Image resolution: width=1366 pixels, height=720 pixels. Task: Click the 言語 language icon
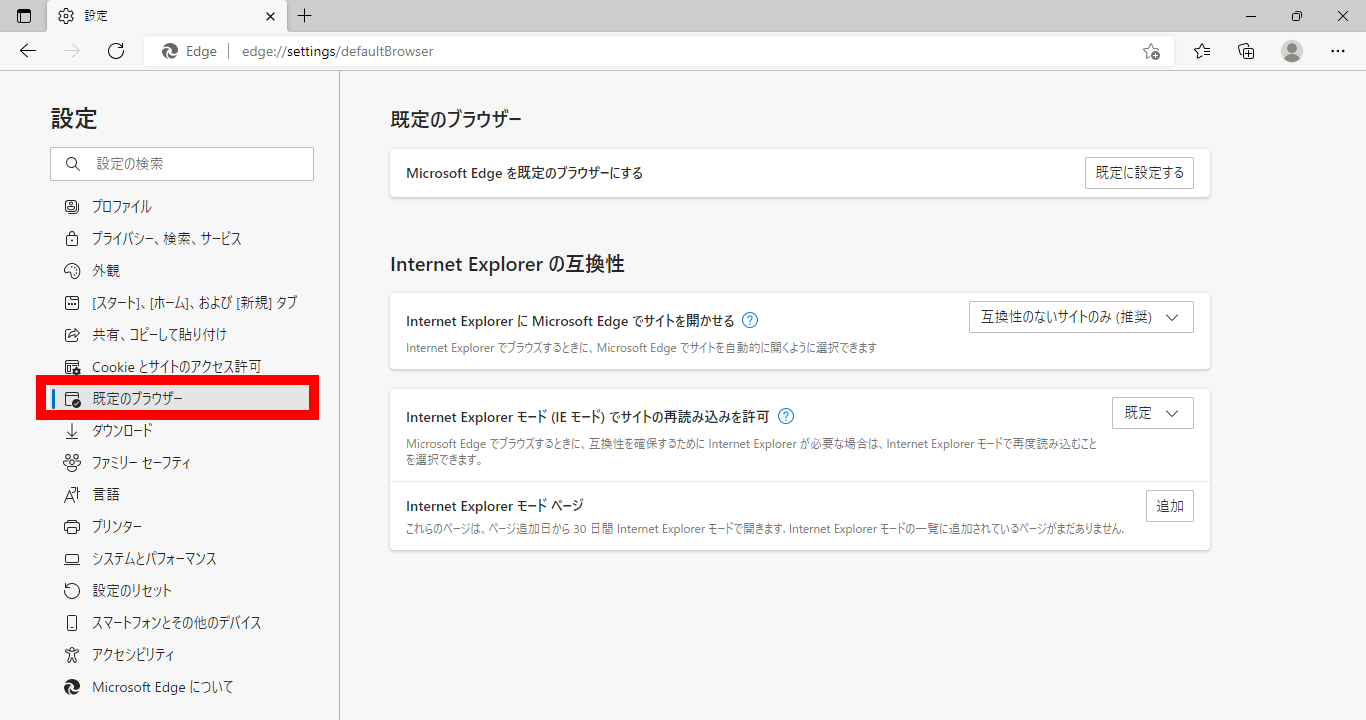72,495
